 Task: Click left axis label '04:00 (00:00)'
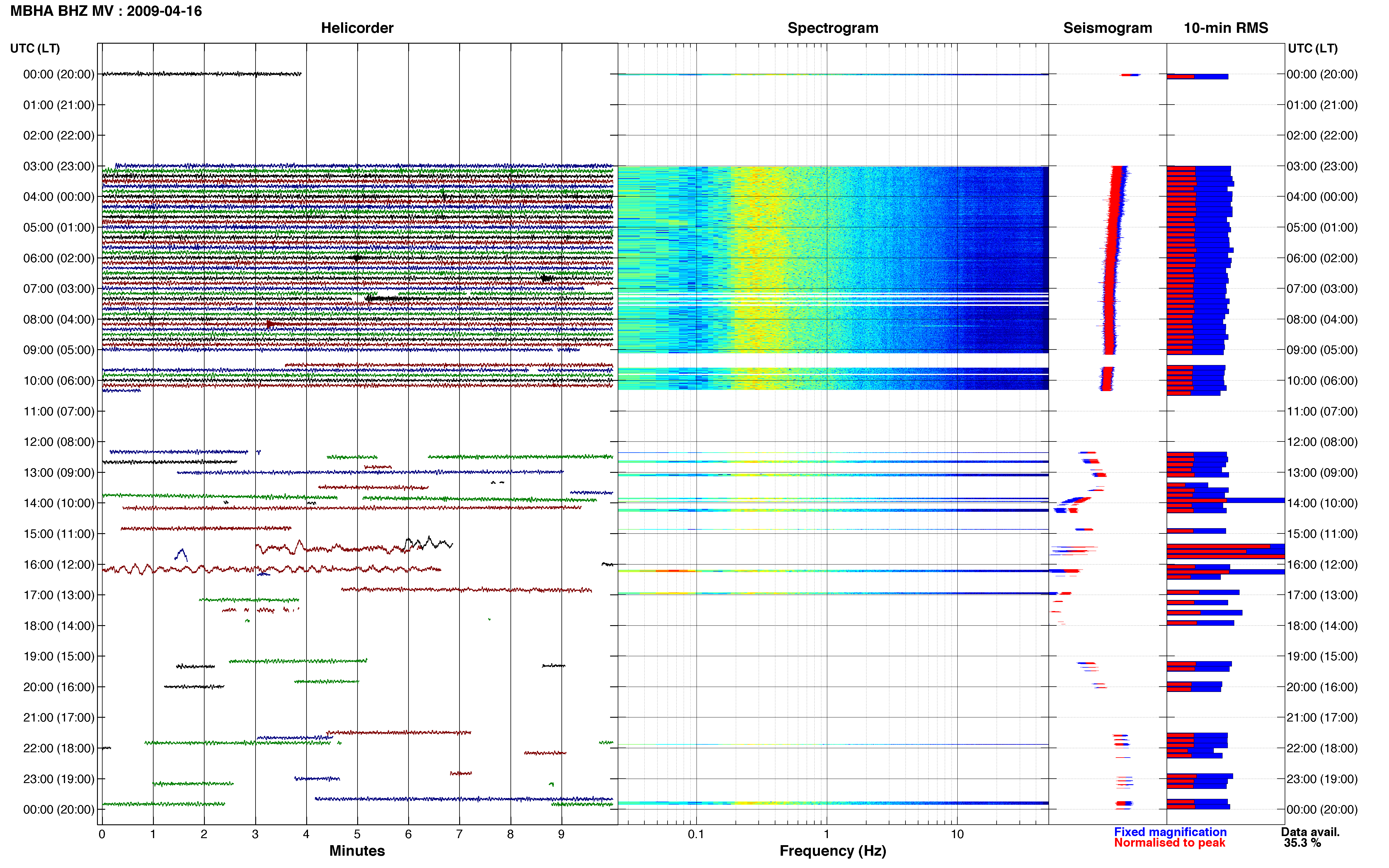click(59, 197)
